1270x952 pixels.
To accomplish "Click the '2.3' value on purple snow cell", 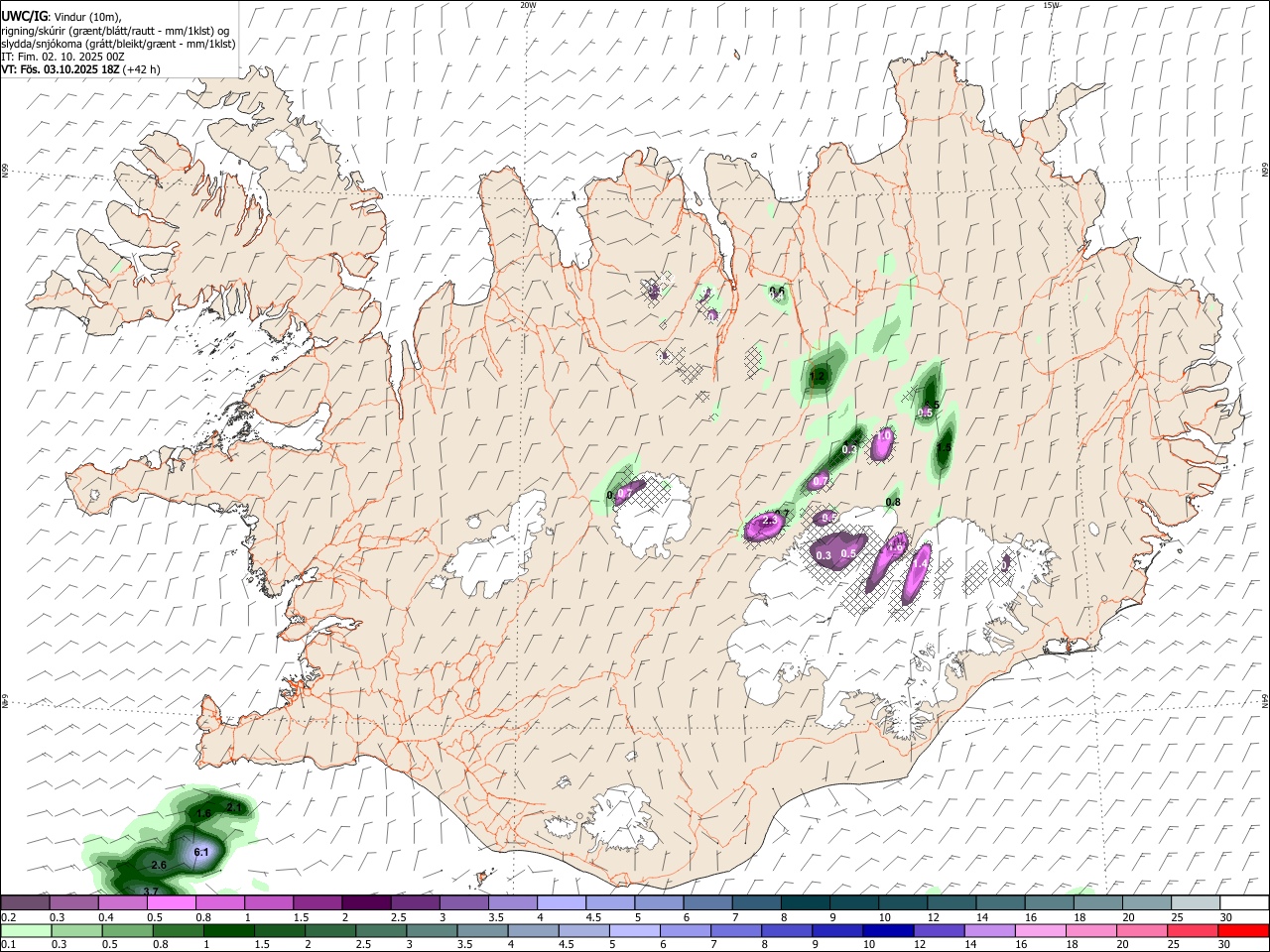I will click(769, 521).
